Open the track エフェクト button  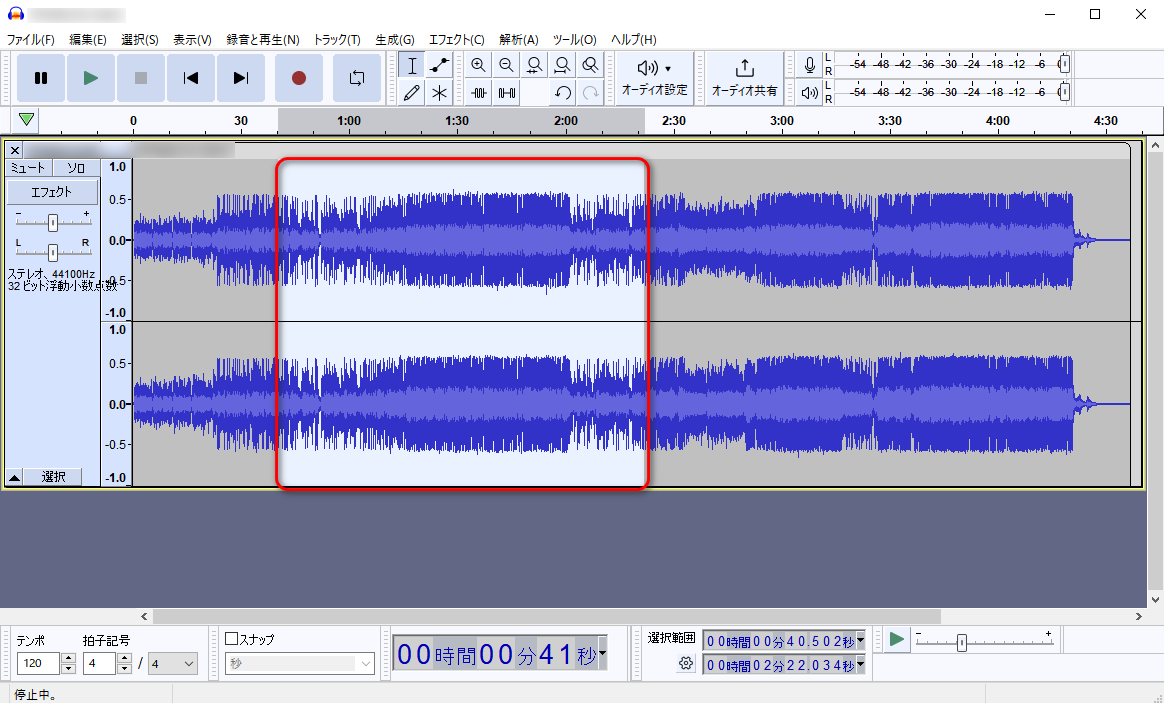(x=52, y=192)
